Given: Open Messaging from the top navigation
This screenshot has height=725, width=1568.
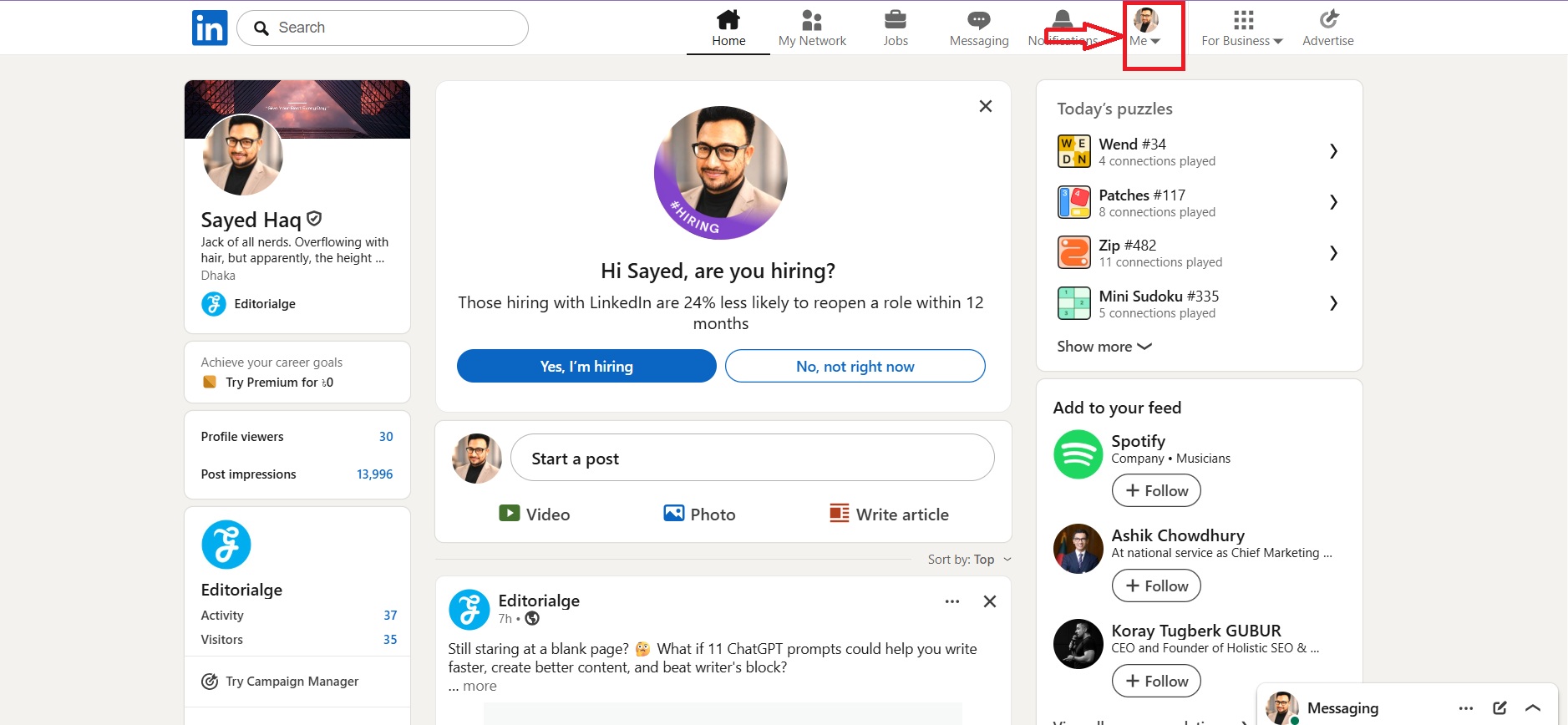Looking at the screenshot, I should (x=979, y=28).
